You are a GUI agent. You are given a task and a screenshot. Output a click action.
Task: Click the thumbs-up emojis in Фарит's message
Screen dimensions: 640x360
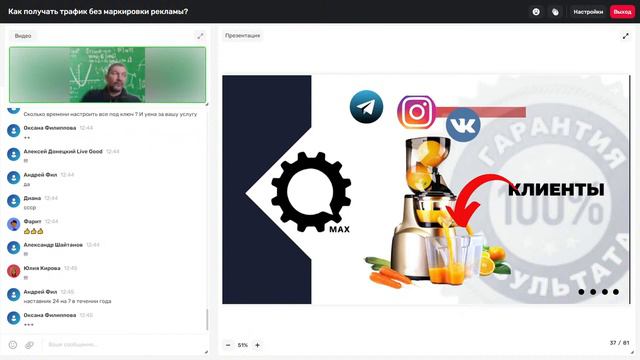(x=33, y=231)
